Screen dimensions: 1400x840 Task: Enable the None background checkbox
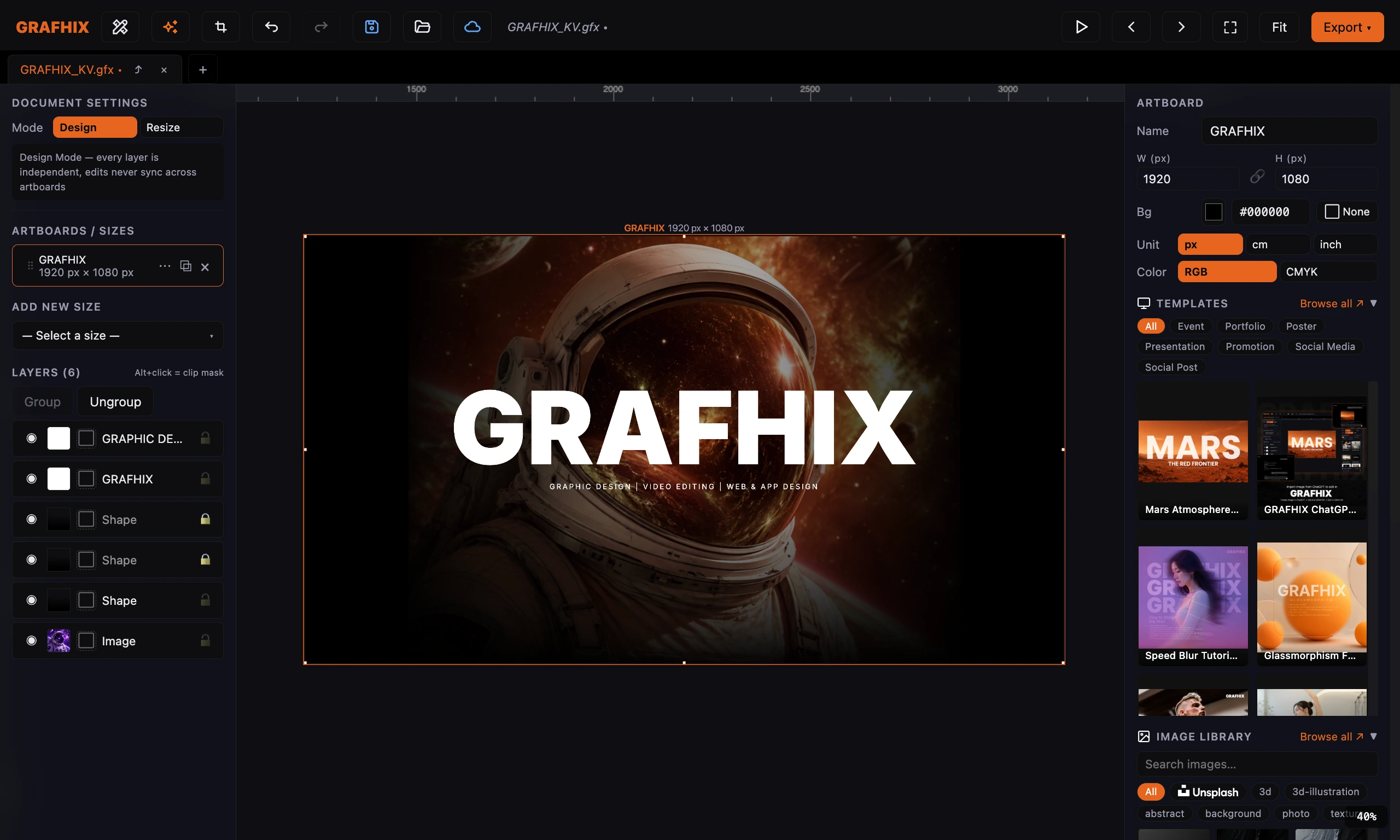pos(1332,212)
